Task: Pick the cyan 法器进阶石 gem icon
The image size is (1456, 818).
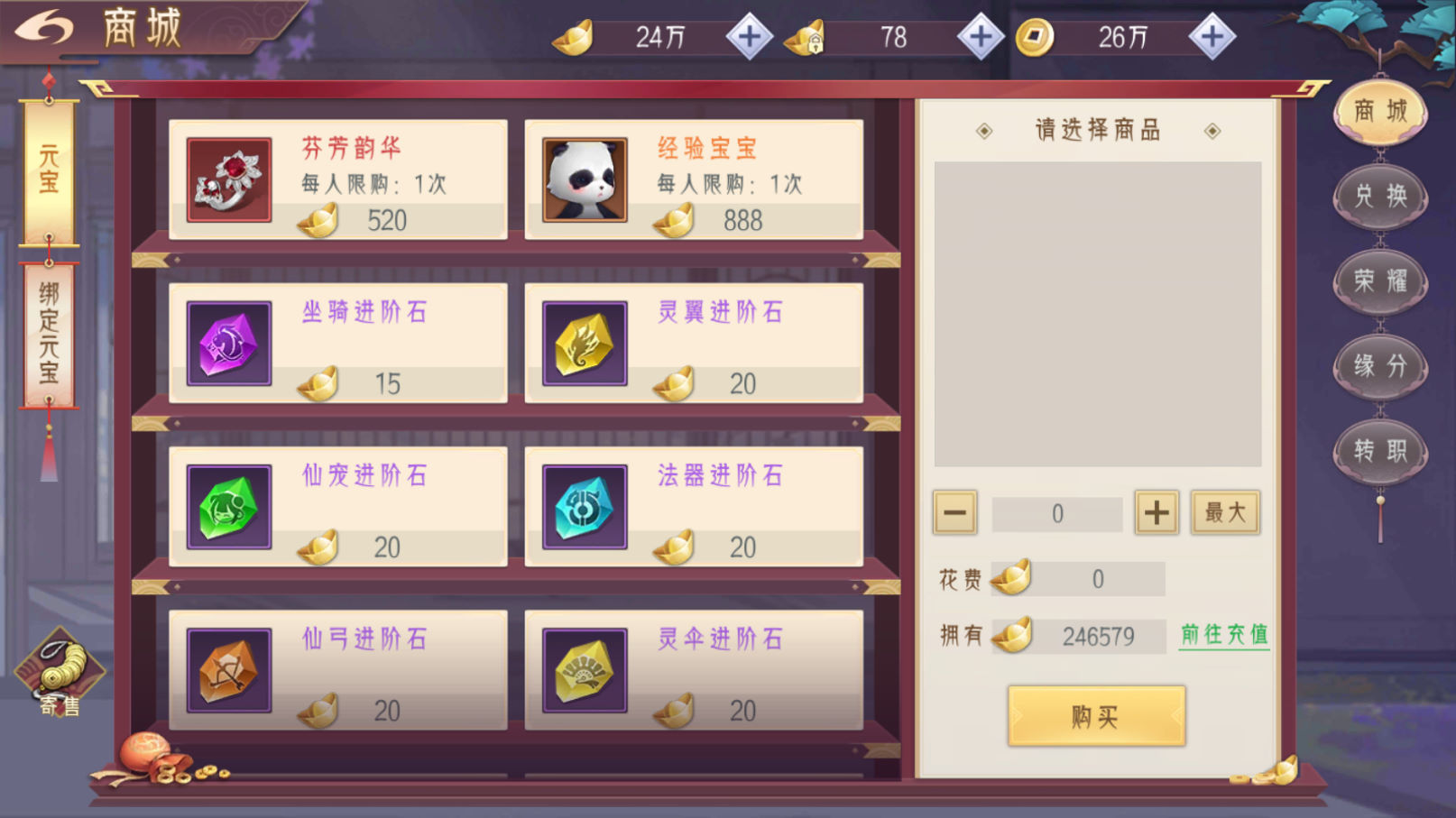Action: click(x=585, y=507)
